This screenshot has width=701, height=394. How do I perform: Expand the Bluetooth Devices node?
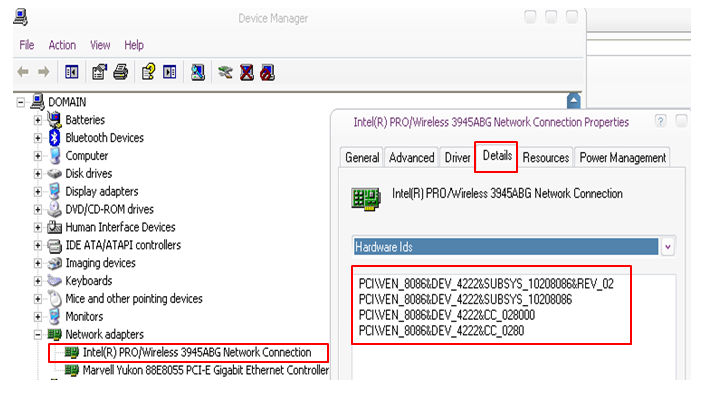tap(38, 138)
